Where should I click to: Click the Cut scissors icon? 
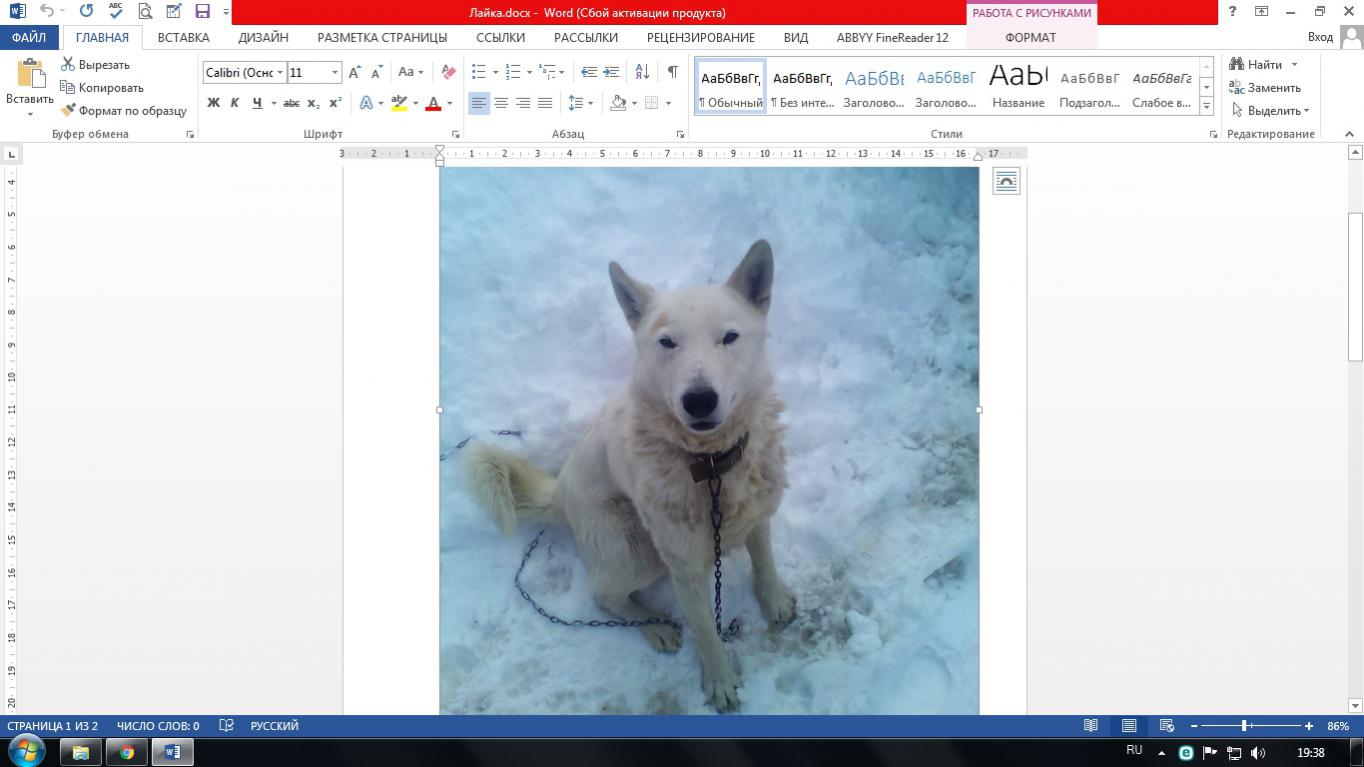(x=68, y=64)
